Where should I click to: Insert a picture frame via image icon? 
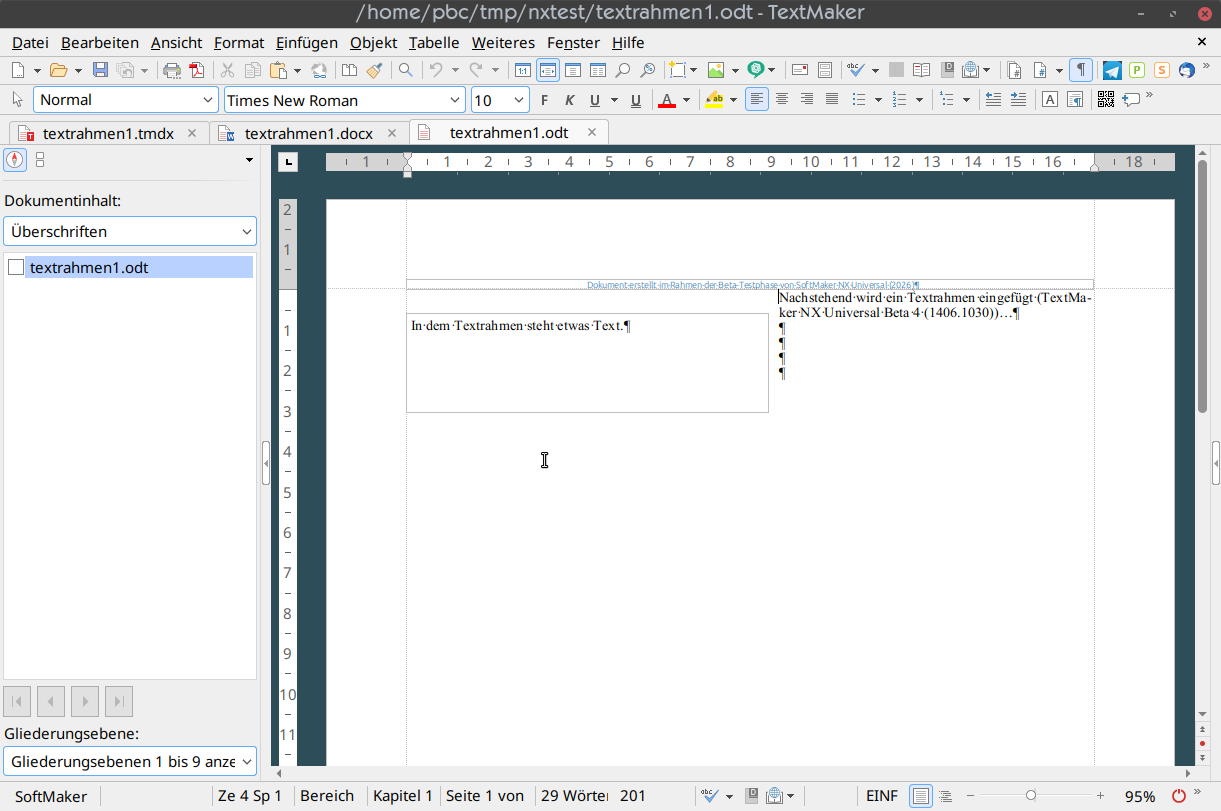(x=716, y=70)
